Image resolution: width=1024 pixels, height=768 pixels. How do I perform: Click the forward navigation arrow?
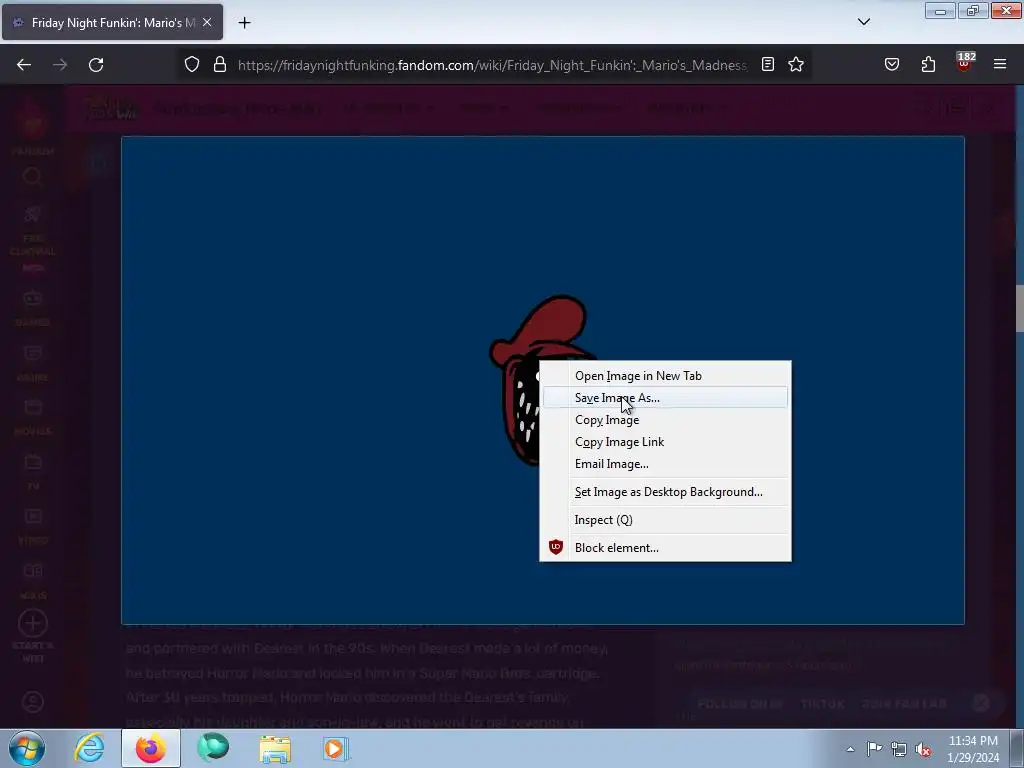60,65
